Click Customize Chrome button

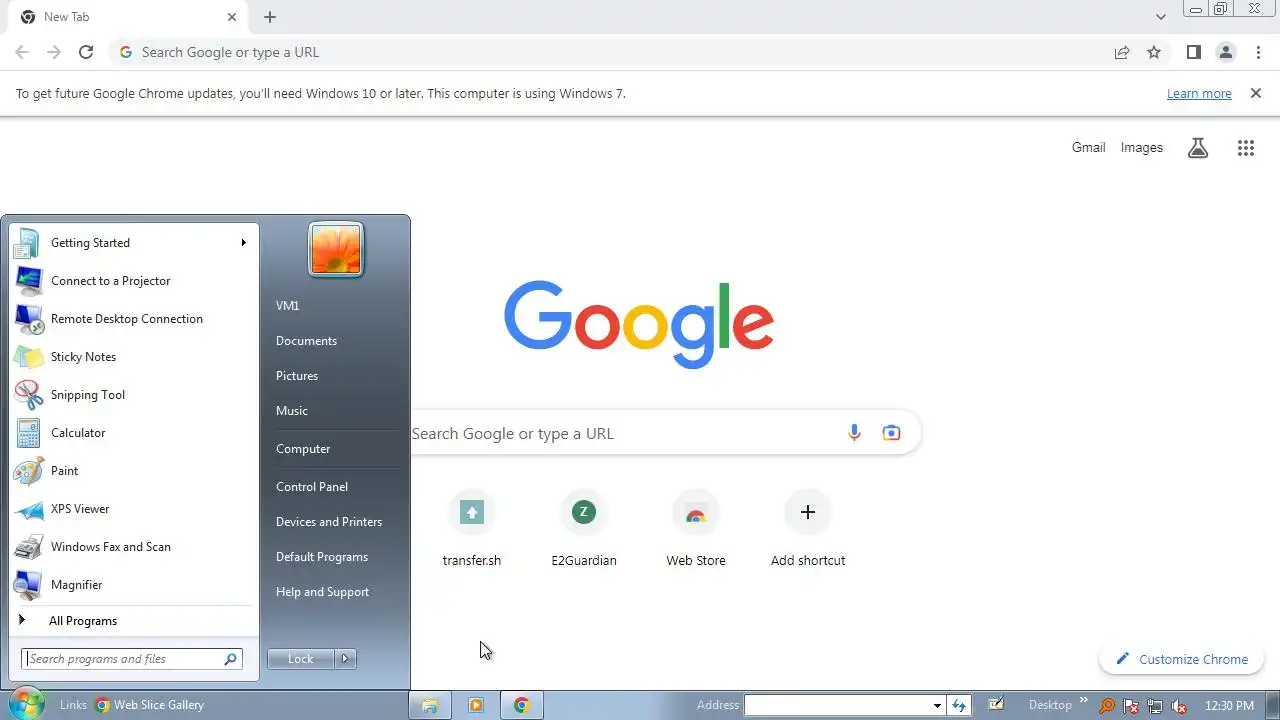tap(1182, 659)
